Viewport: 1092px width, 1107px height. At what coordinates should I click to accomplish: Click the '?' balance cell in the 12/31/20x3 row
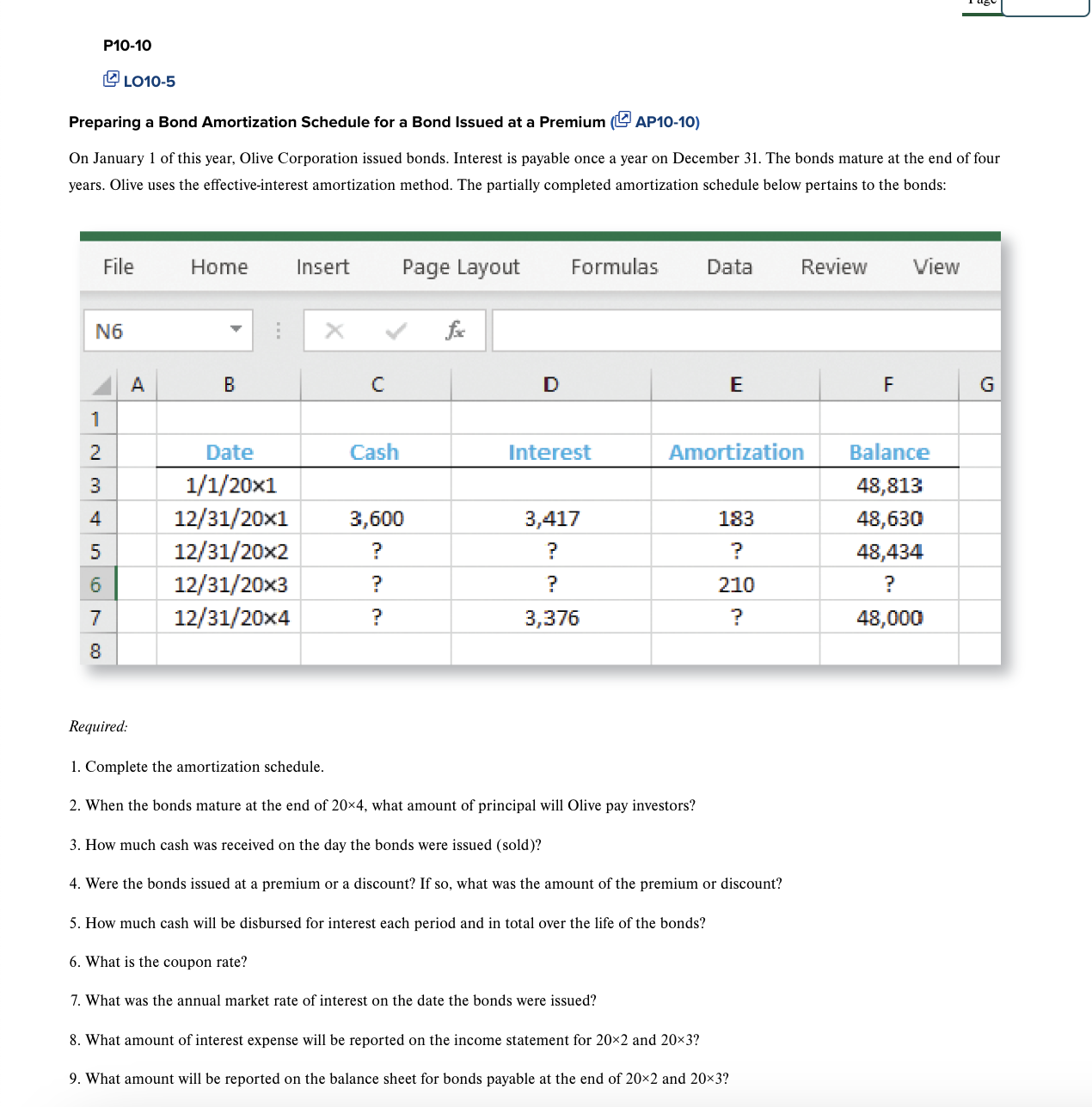[889, 584]
